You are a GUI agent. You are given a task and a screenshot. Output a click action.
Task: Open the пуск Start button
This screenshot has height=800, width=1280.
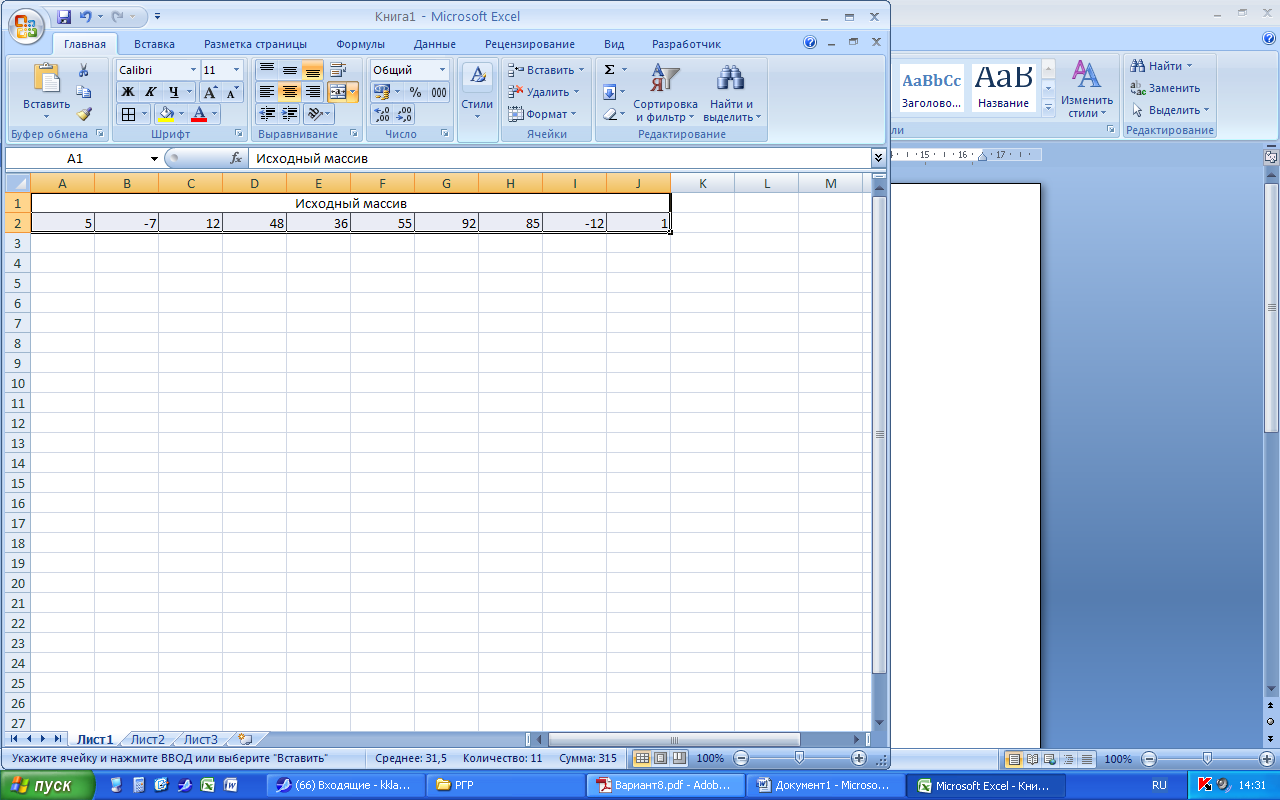tap(47, 785)
